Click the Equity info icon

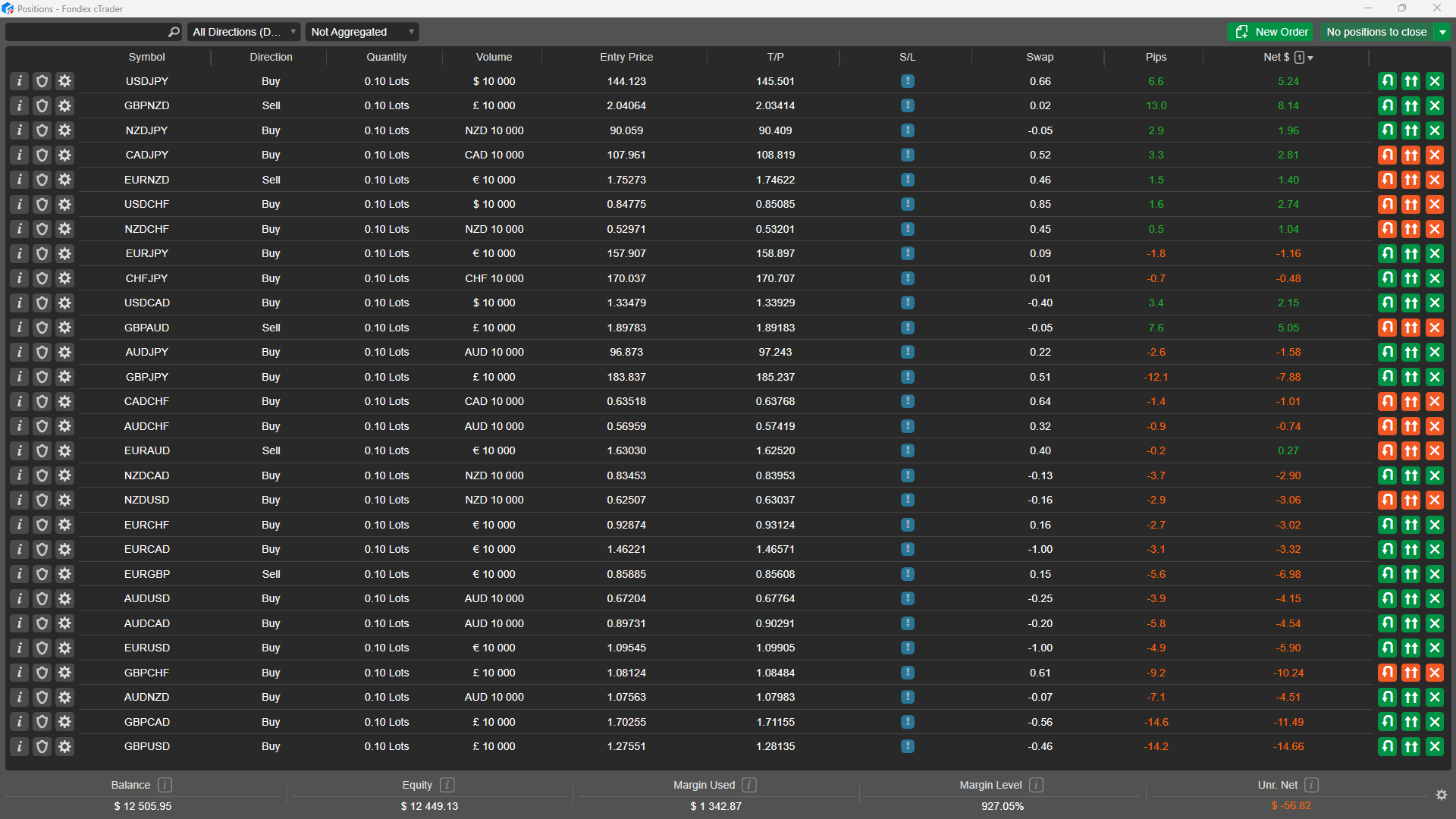pyautogui.click(x=447, y=785)
